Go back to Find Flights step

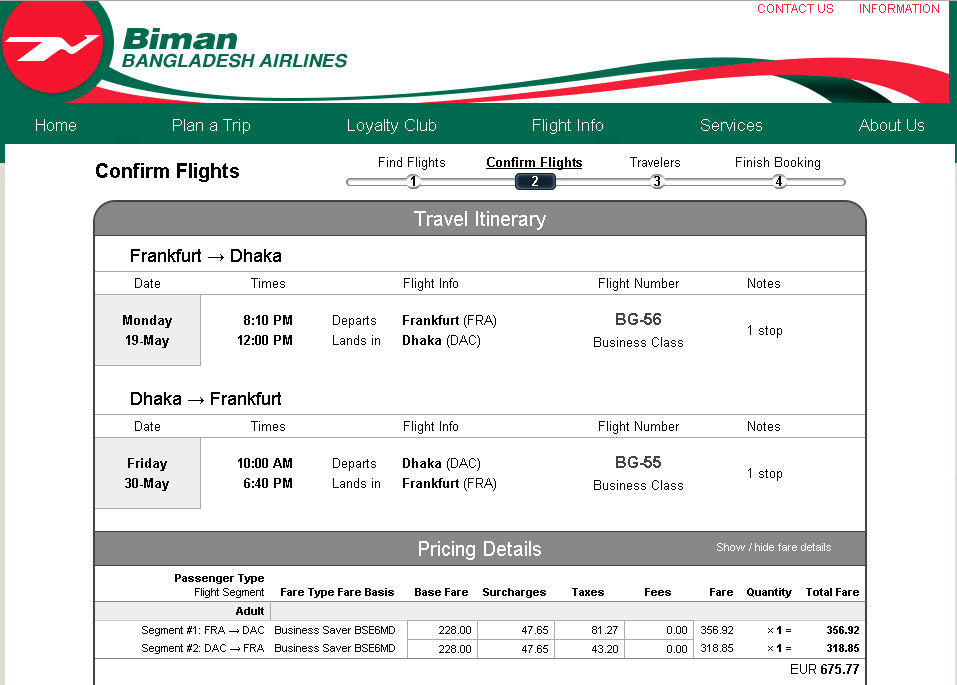click(411, 162)
